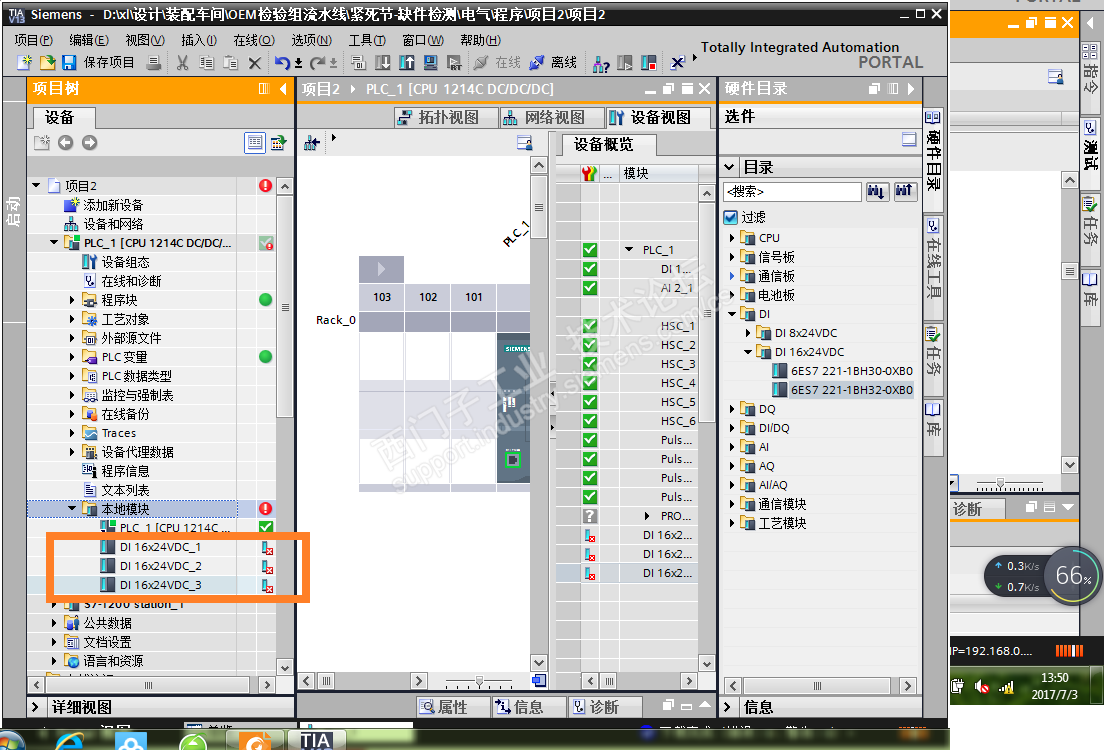Collapse the 本地模块 tree node
1105x750 pixels.
[x=72, y=508]
